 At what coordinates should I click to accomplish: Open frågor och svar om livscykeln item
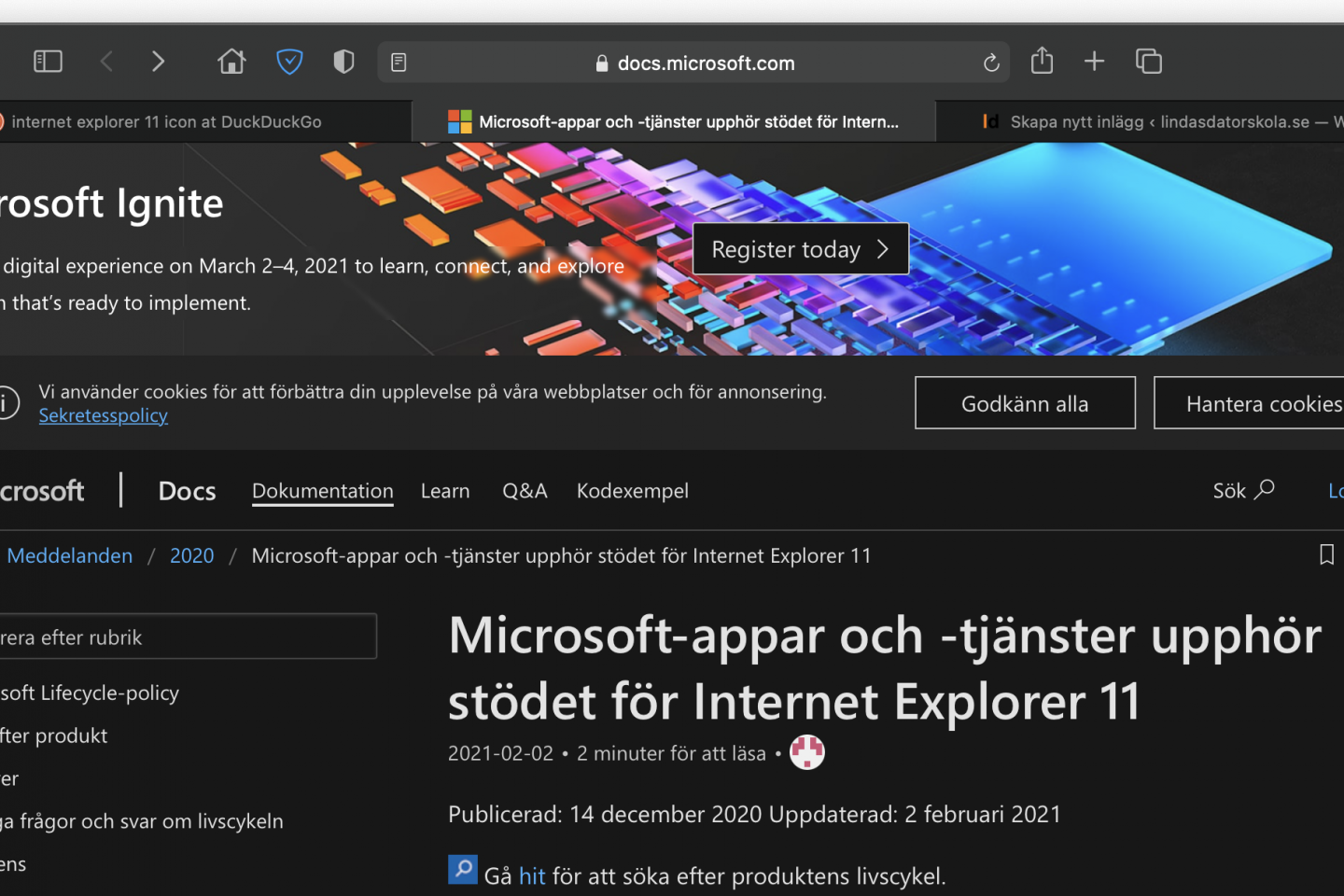141,821
